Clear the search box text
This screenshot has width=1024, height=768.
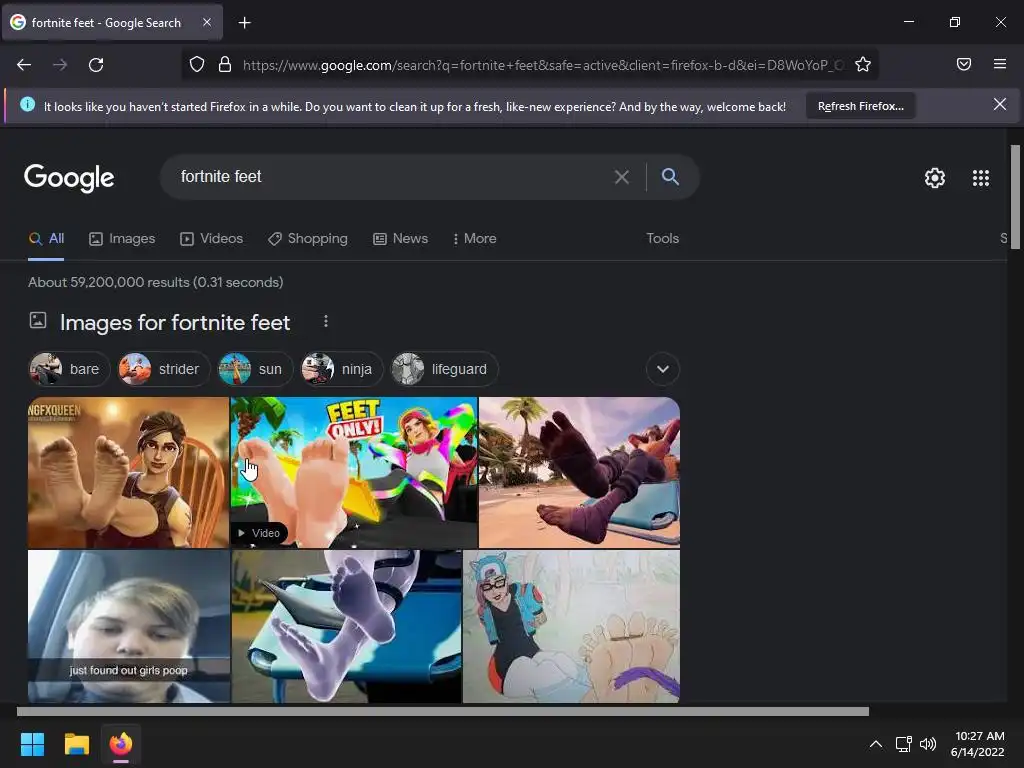pos(622,177)
